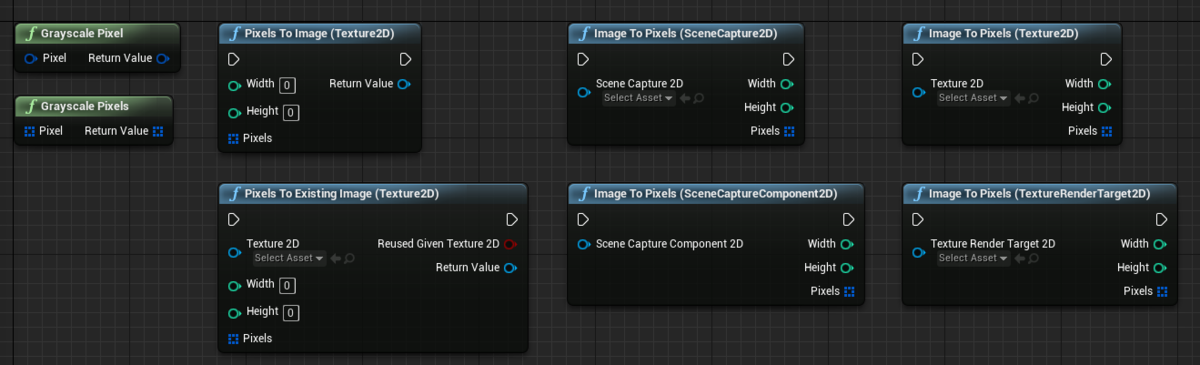
Task: Click Return Value pin on Grayscale Pixel node
Action: point(162,58)
